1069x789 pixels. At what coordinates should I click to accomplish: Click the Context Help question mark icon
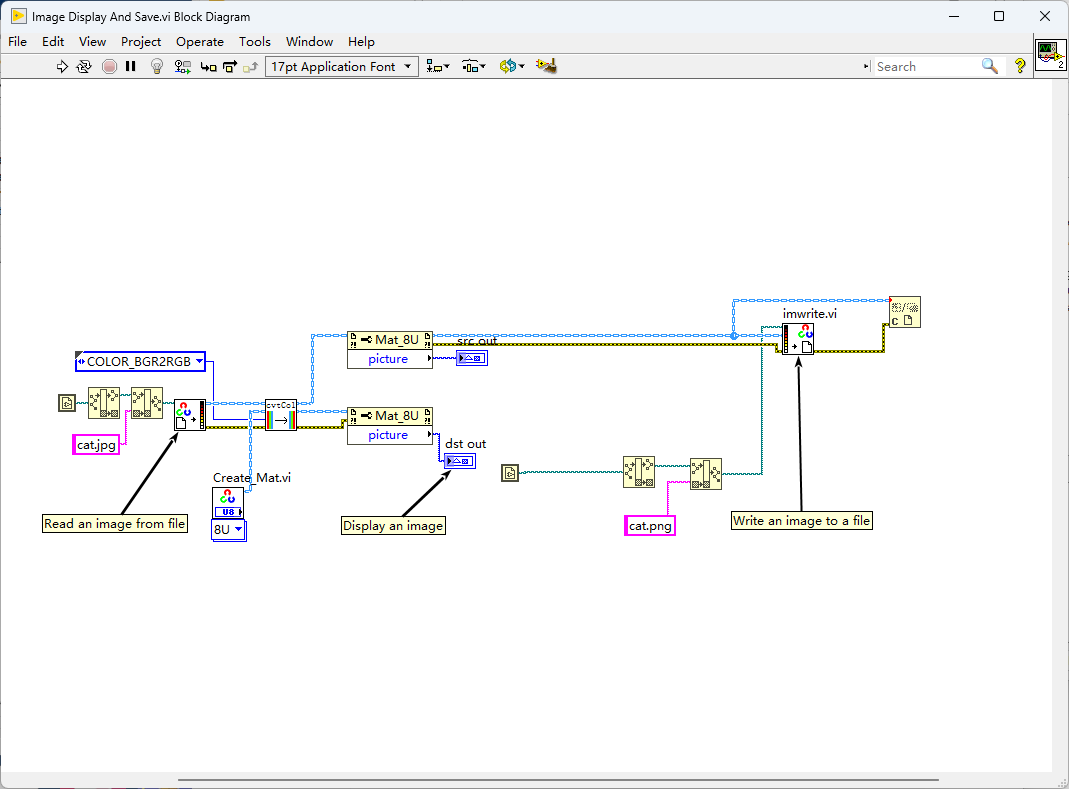tap(1020, 66)
